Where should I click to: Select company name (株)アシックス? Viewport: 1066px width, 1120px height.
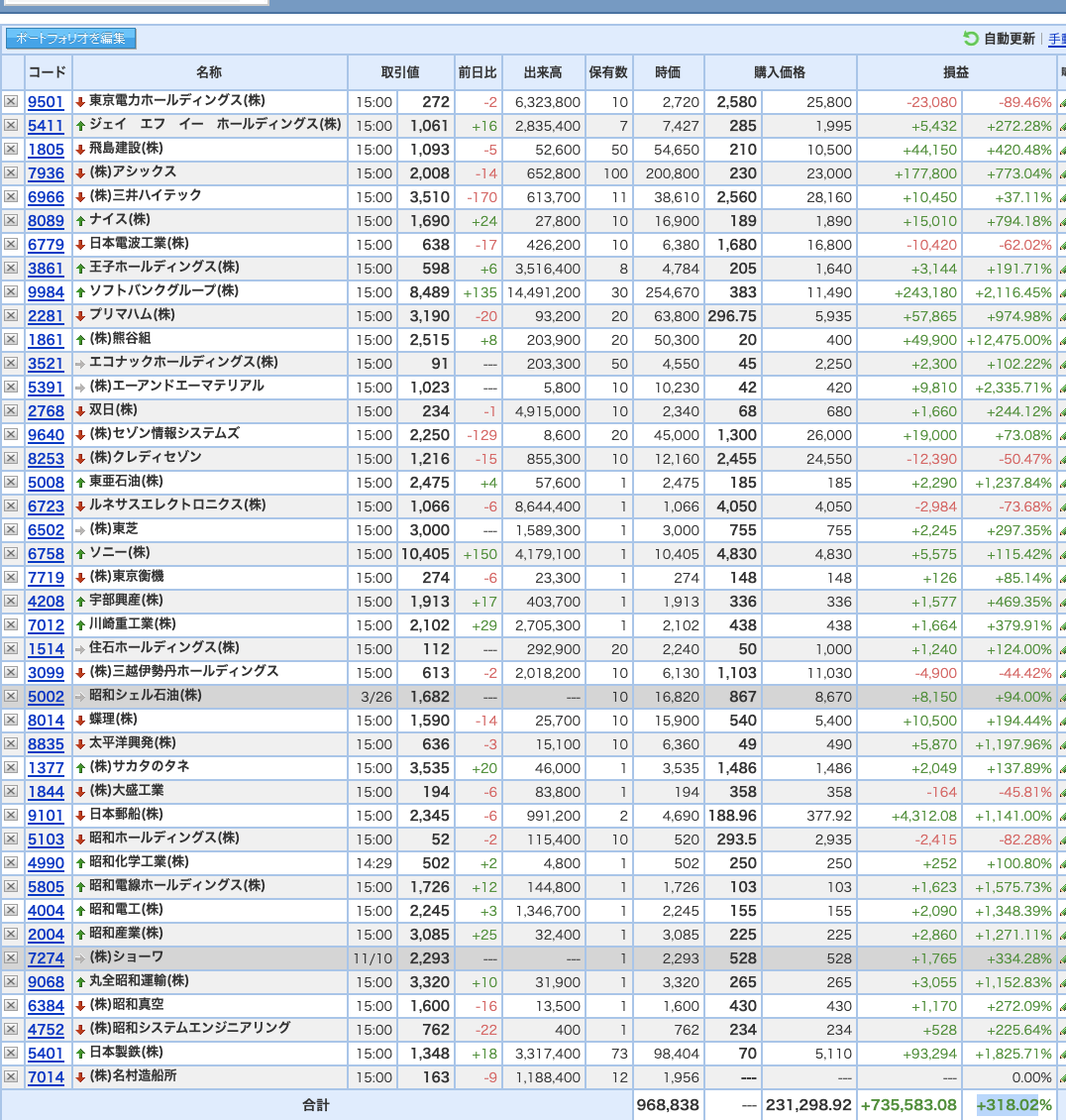pyautogui.click(x=133, y=172)
